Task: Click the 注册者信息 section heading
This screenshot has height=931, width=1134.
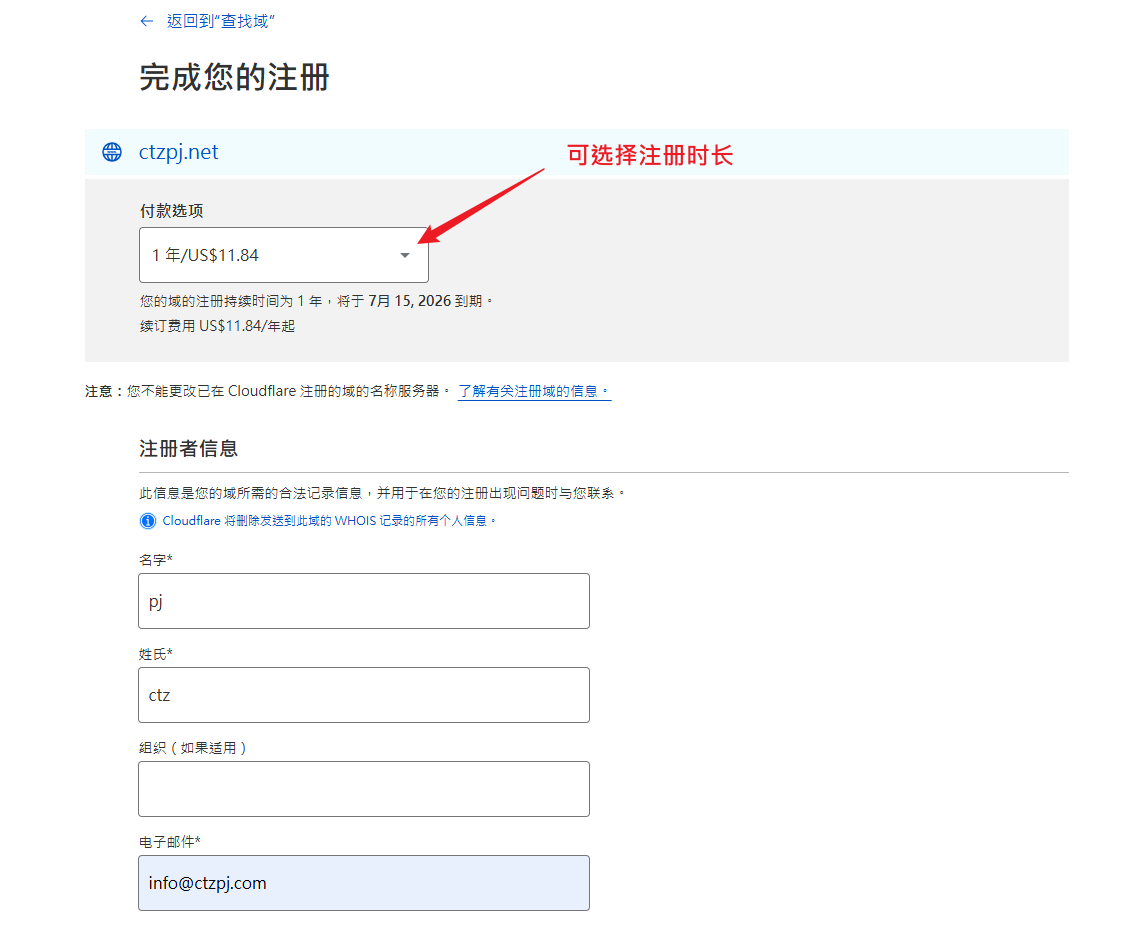Action: (188, 448)
